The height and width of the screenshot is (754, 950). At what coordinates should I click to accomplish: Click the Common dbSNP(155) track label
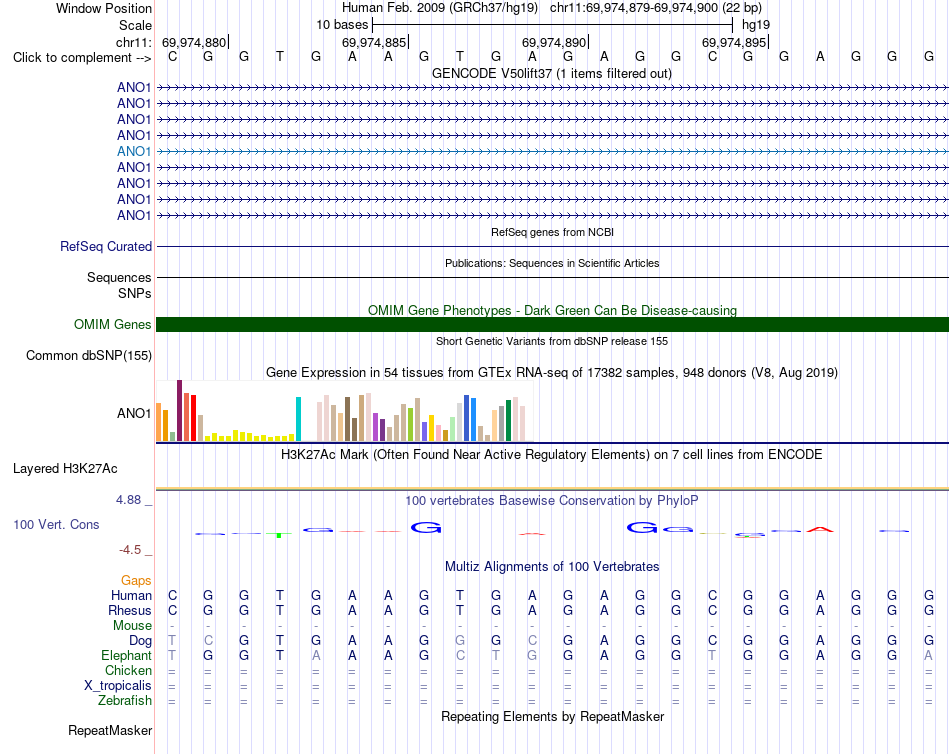pyautogui.click(x=88, y=356)
